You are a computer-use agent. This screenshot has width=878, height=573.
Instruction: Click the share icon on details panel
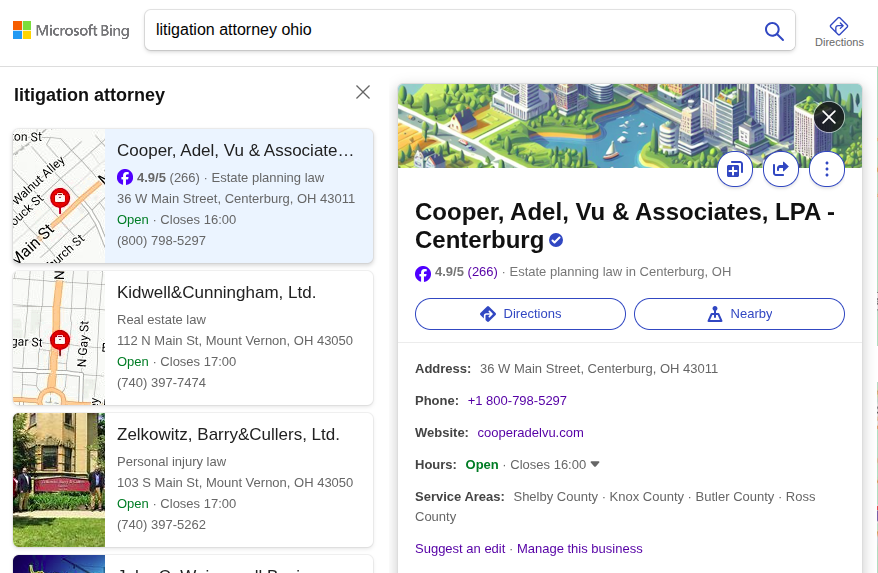tap(781, 169)
